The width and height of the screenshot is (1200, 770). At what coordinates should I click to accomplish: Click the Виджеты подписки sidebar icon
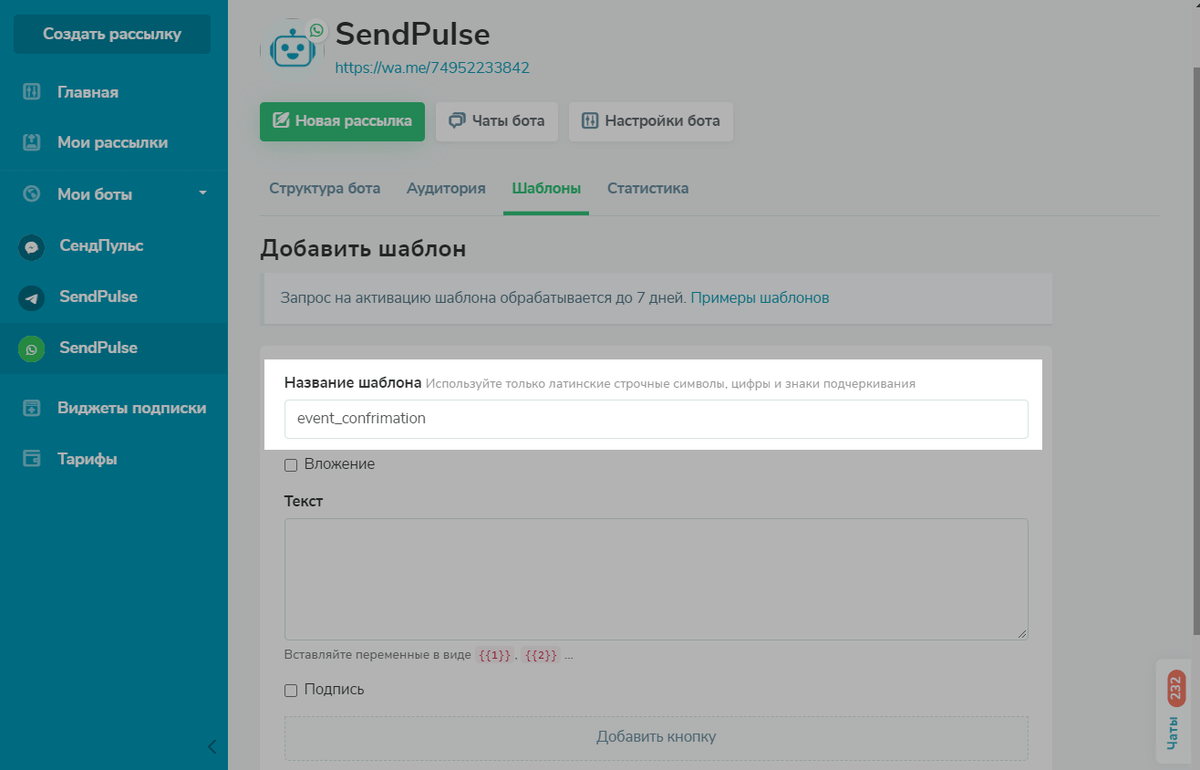(x=32, y=408)
